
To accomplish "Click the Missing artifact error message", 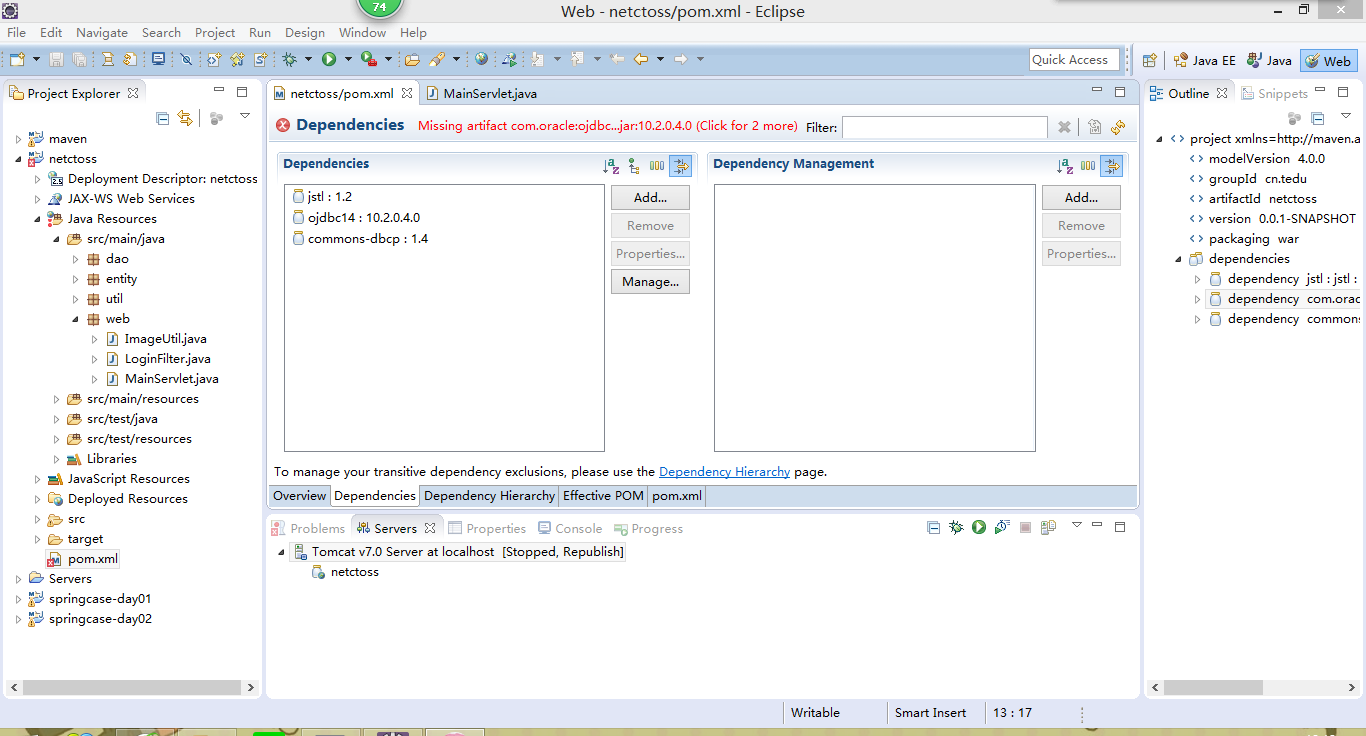I will (x=608, y=126).
